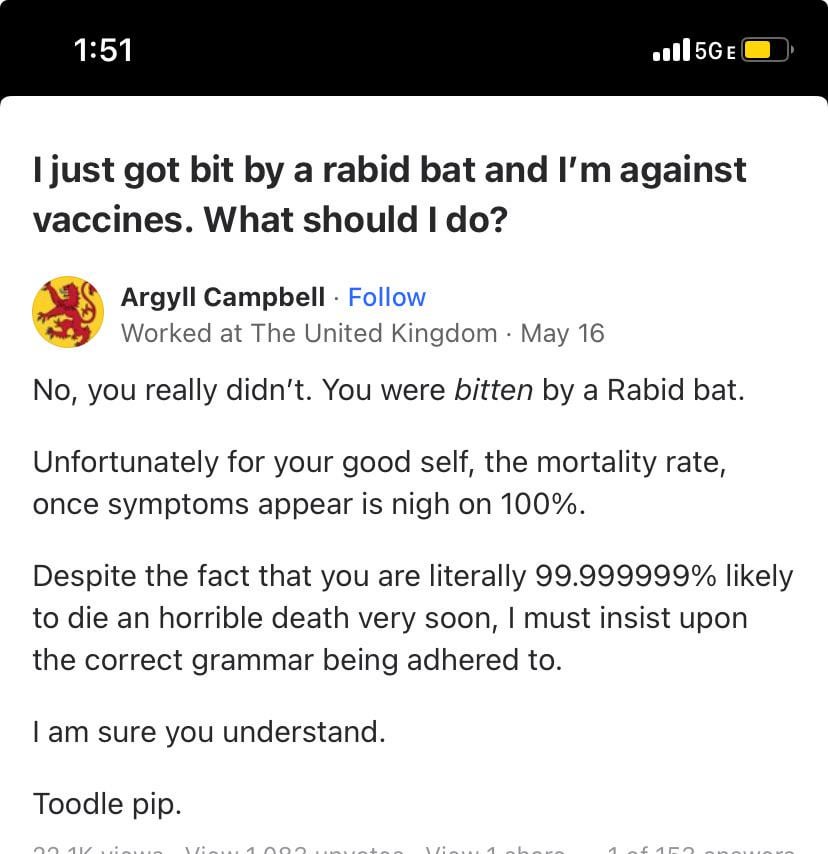Tap the 'Worked at The United Kingdom' credential

coord(309,333)
